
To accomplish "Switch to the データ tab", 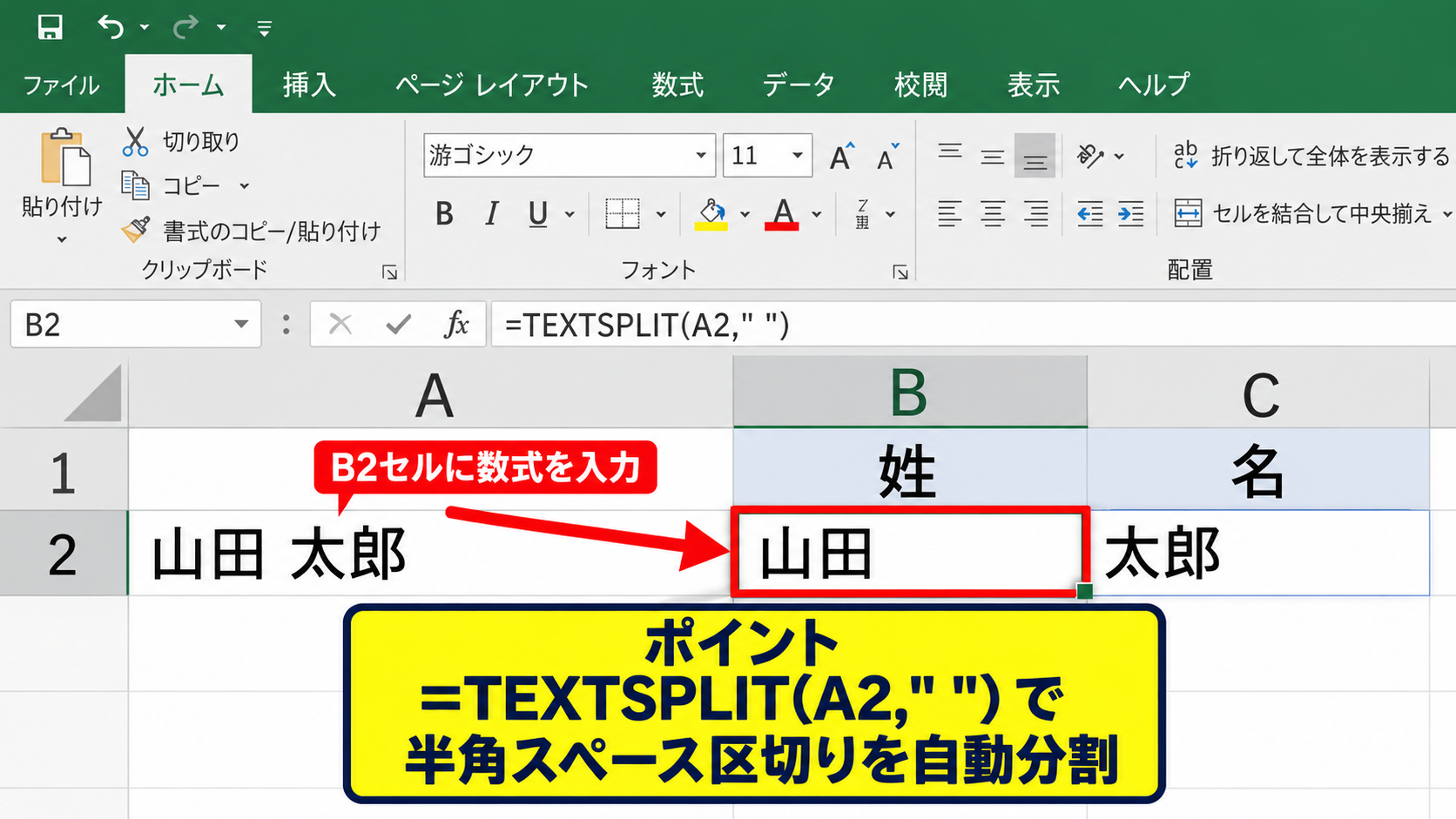I will 799,85.
